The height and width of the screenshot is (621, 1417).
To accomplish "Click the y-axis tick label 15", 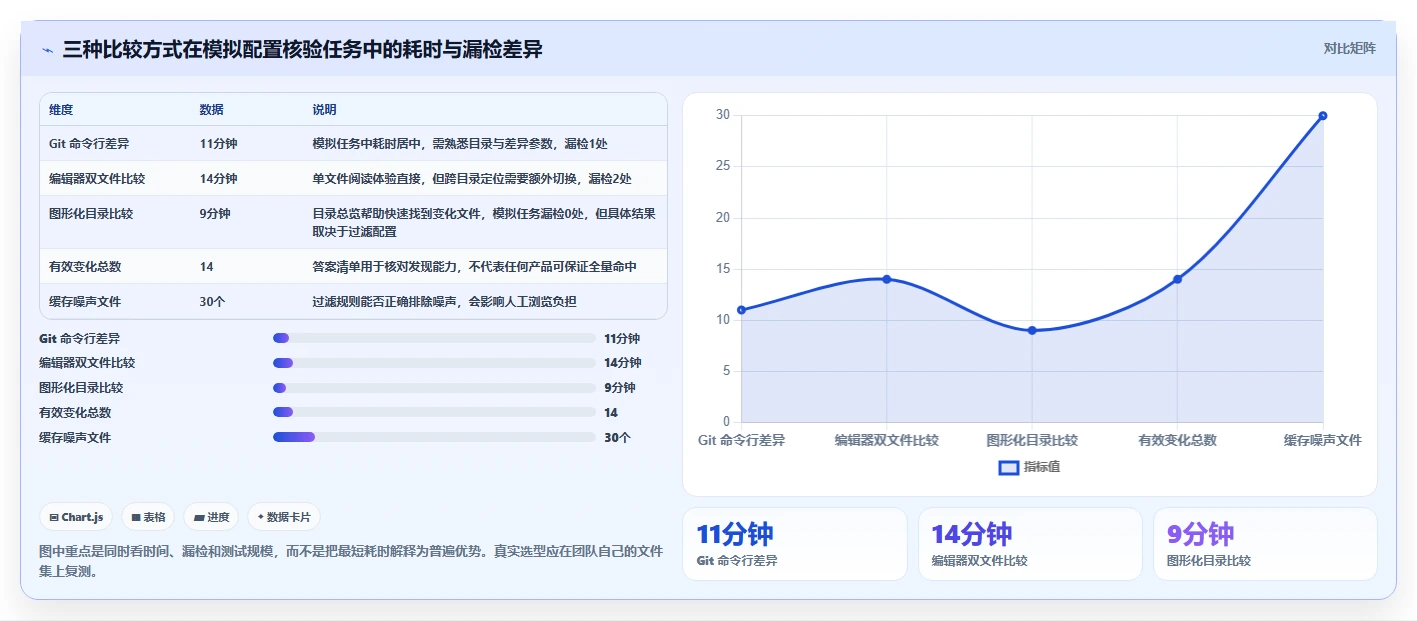I will [x=723, y=268].
